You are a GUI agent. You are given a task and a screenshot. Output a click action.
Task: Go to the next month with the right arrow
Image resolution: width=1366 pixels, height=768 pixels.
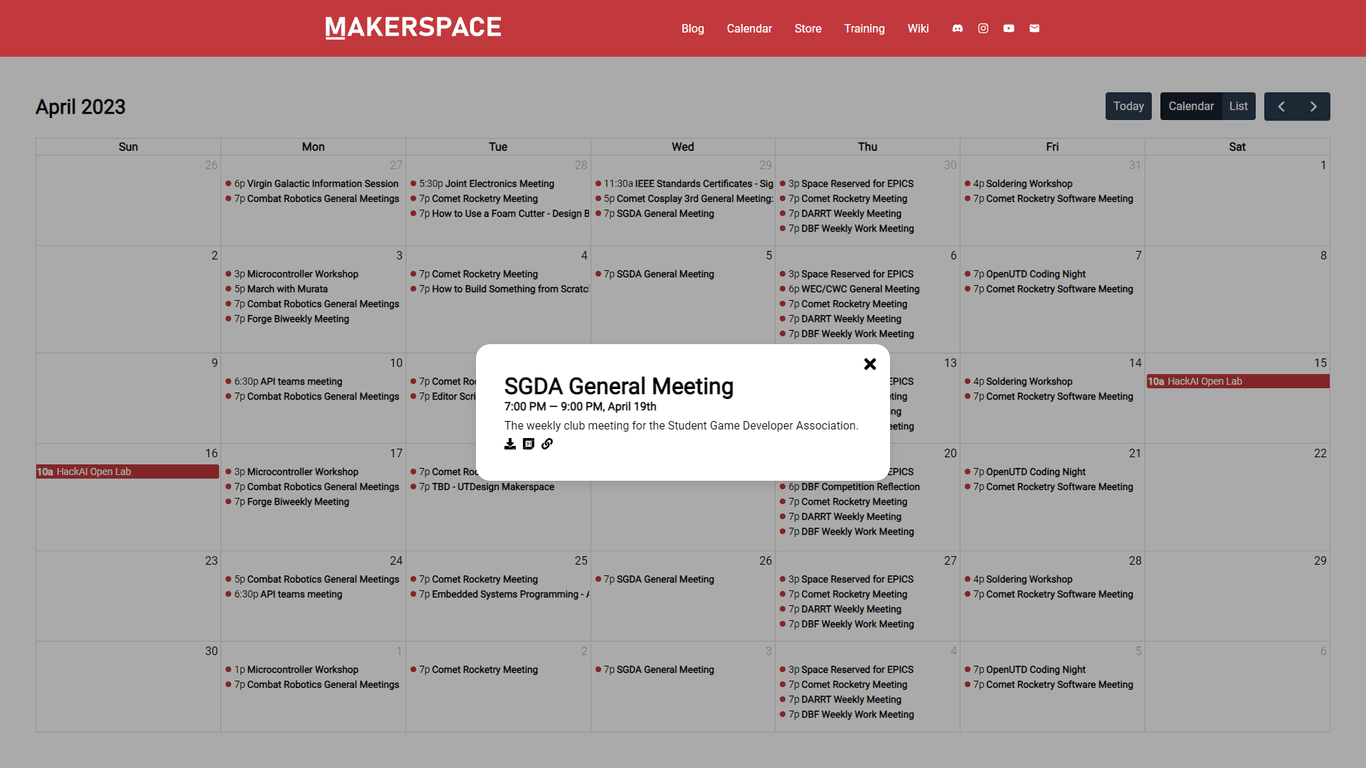coord(1313,105)
